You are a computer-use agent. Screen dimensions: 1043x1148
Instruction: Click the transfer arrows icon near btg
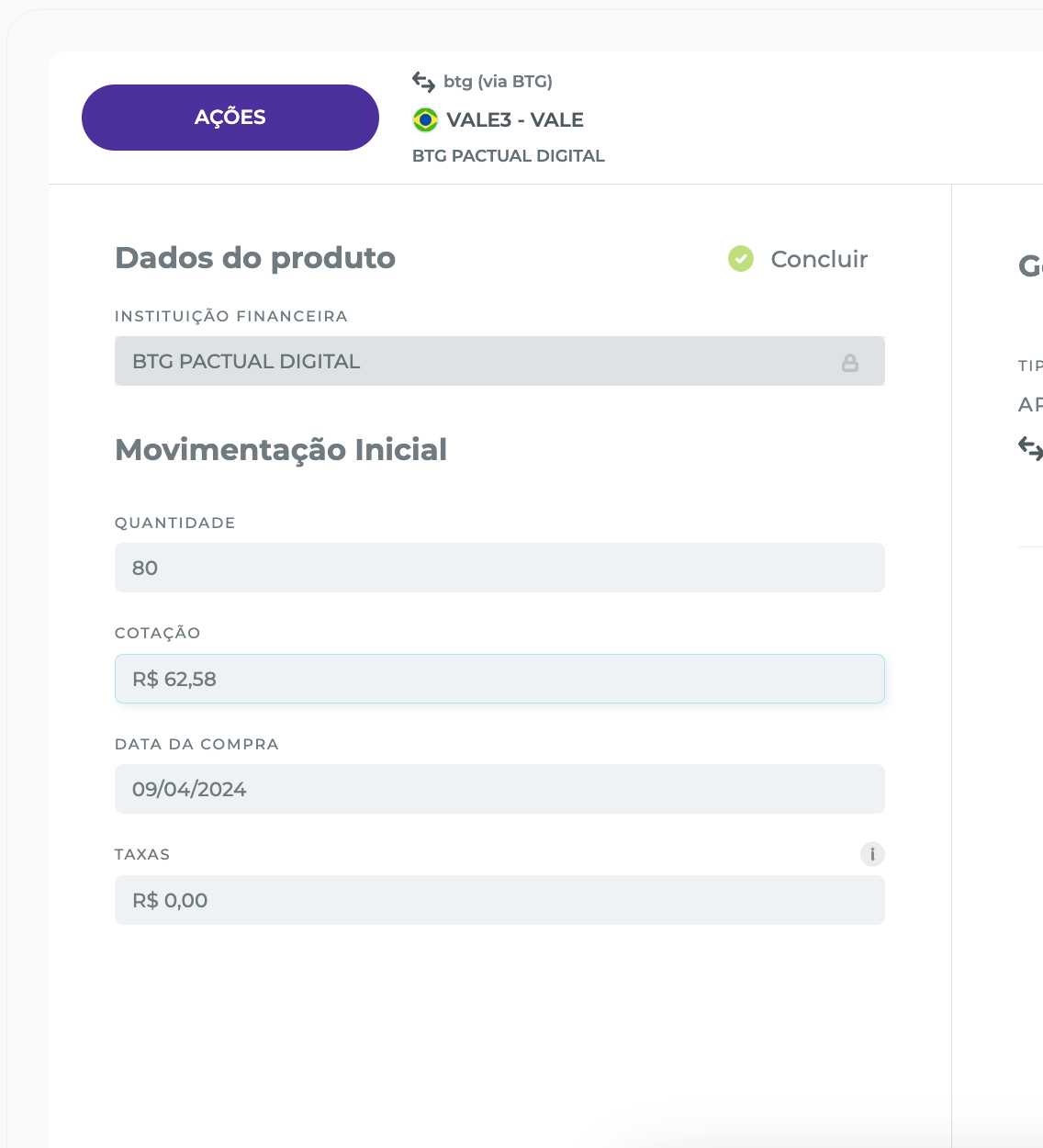point(423,82)
